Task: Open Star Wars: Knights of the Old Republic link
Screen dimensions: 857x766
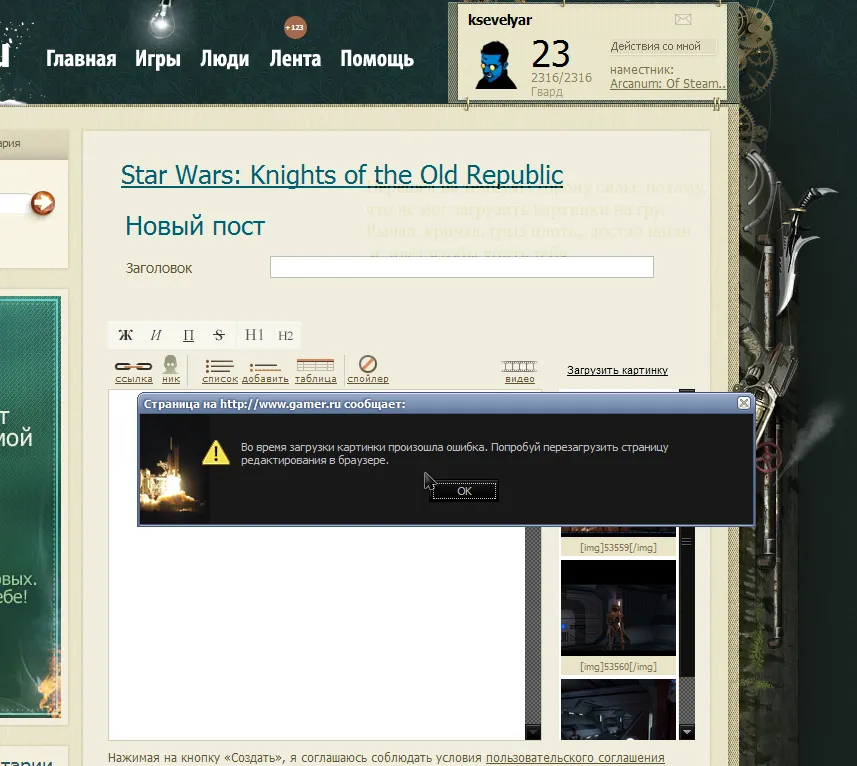Action: [342, 175]
